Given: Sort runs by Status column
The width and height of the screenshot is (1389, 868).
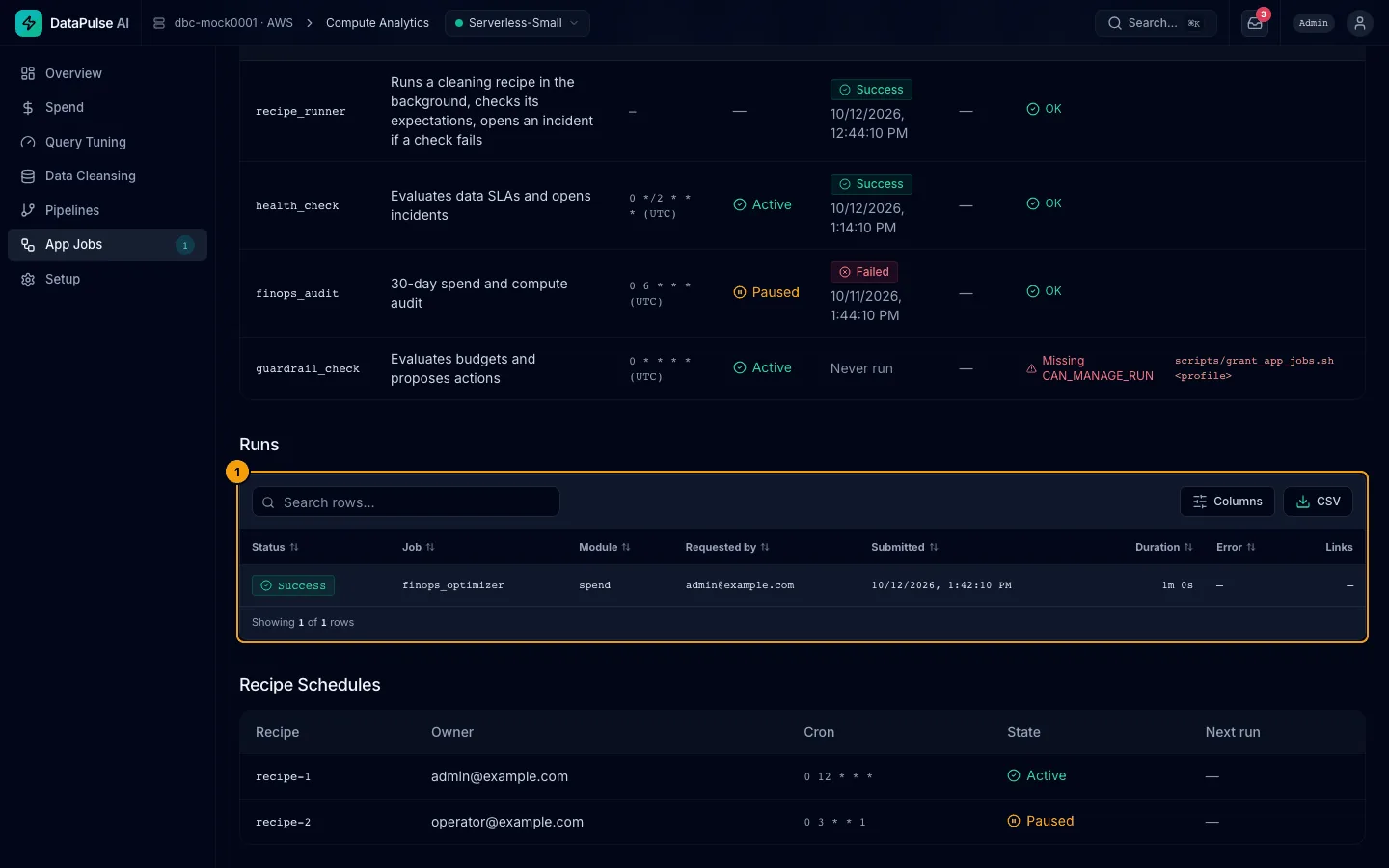Looking at the screenshot, I should tap(275, 547).
